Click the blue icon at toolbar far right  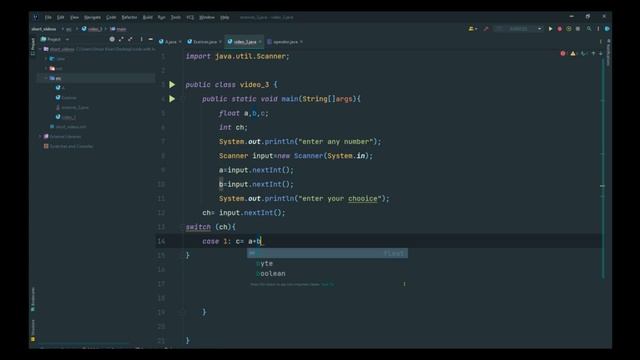(x=607, y=29)
